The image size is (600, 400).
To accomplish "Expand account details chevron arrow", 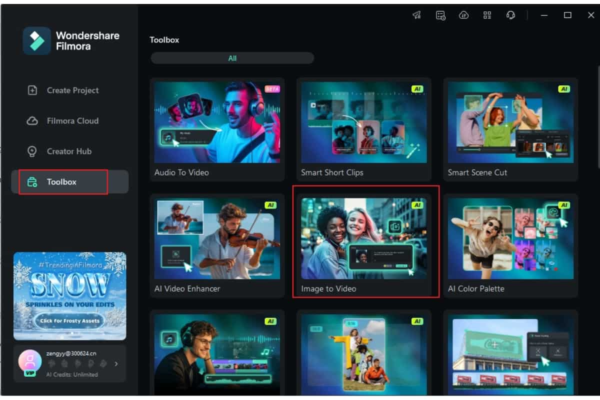I will [117, 363].
